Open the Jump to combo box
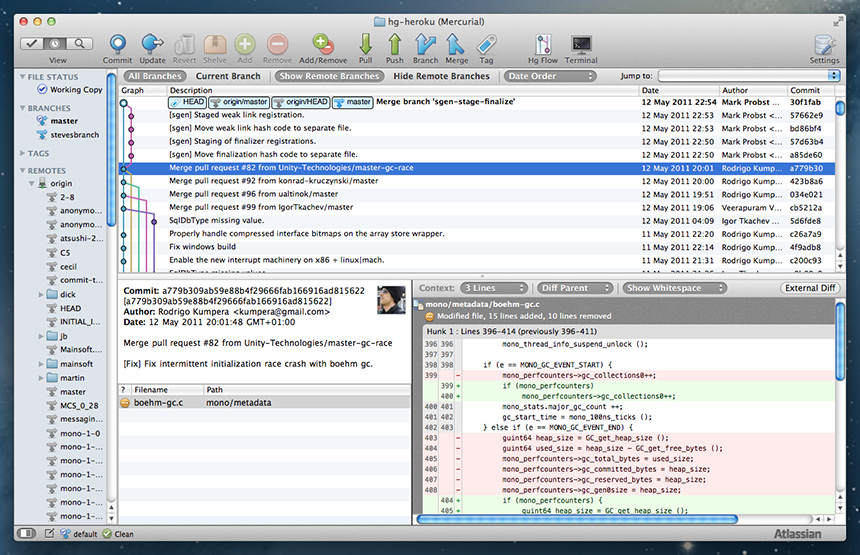The image size is (860, 555). tap(749, 76)
